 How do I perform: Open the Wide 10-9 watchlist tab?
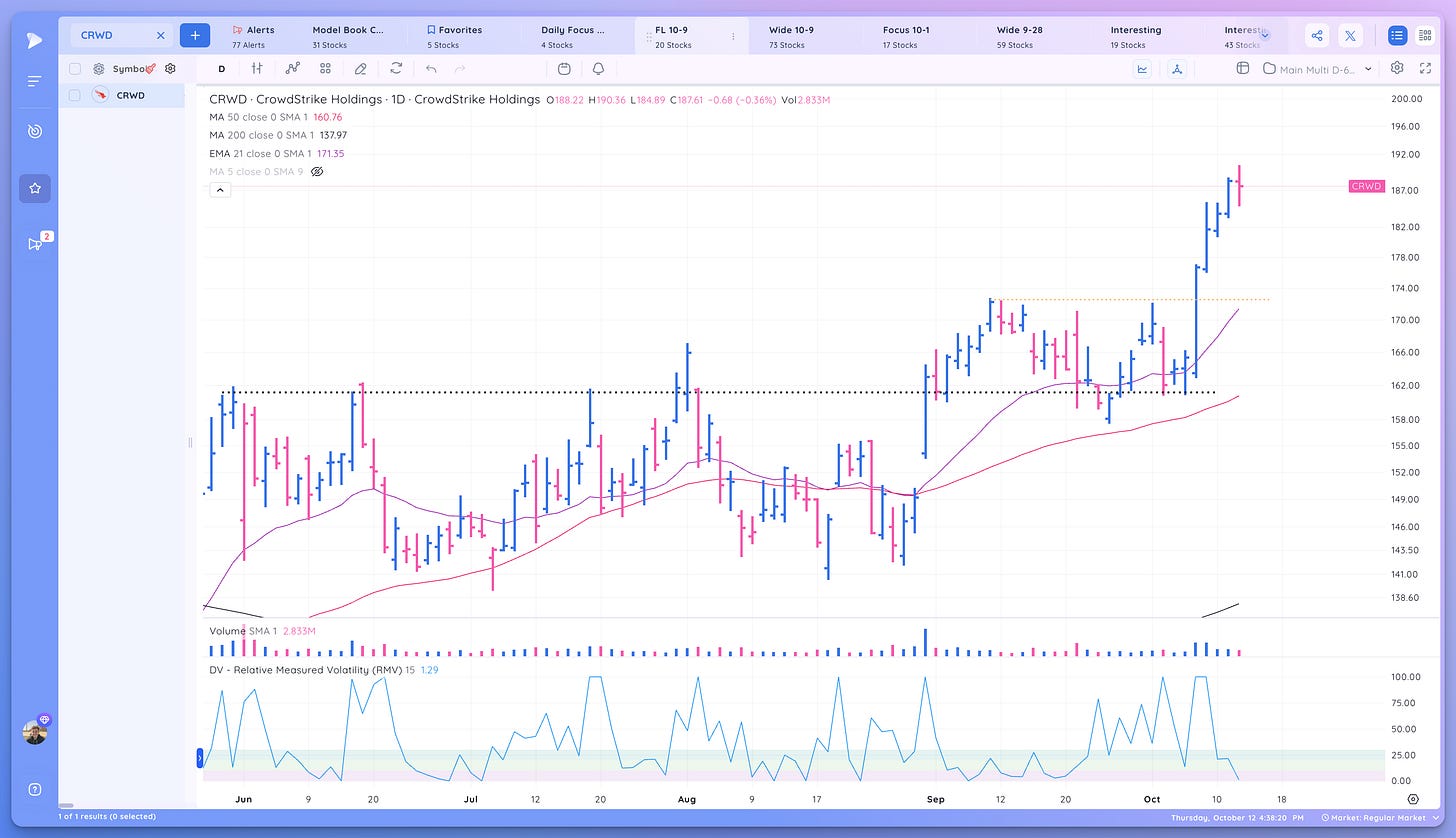[791, 36]
